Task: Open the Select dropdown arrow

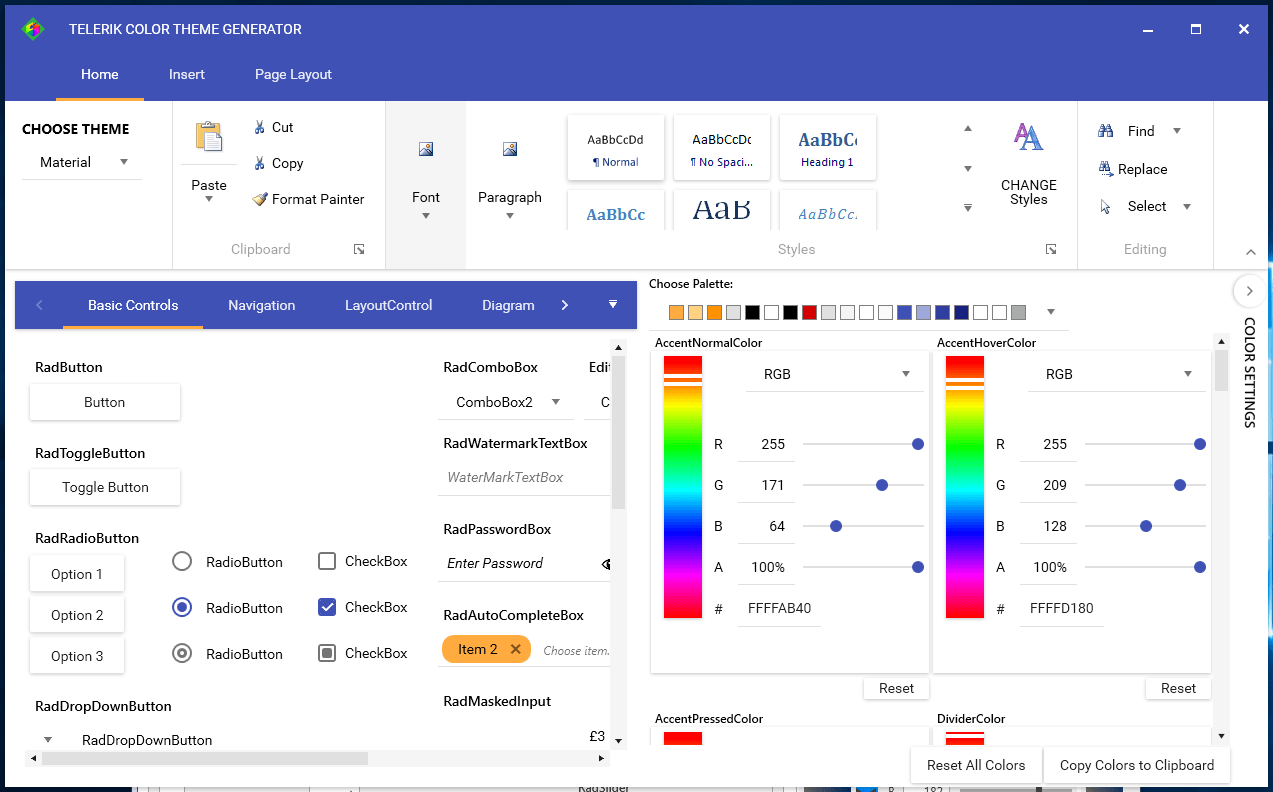Action: click(x=1187, y=207)
